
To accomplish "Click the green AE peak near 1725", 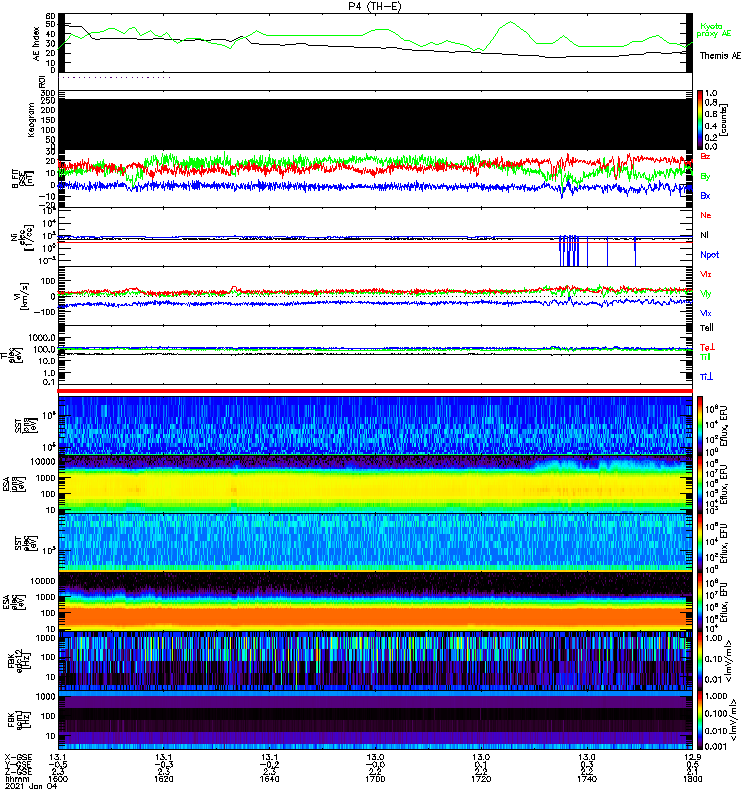I will [510, 23].
